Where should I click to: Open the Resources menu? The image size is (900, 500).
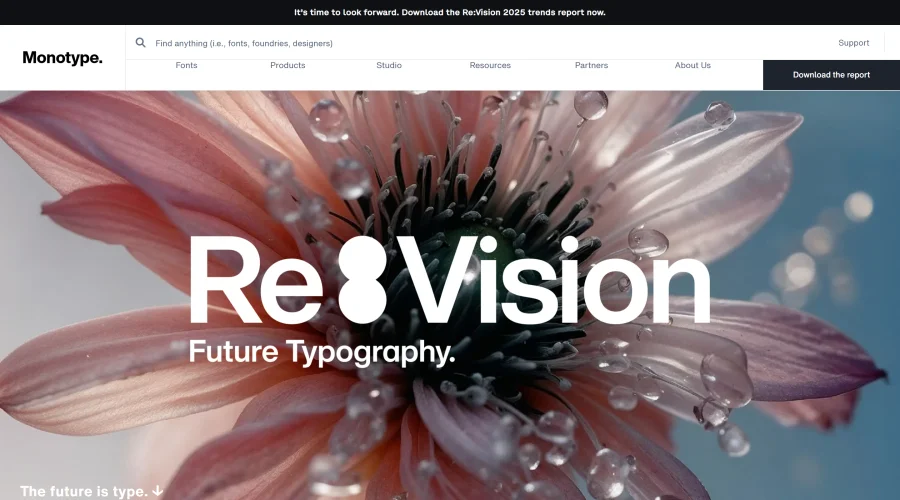coord(490,65)
